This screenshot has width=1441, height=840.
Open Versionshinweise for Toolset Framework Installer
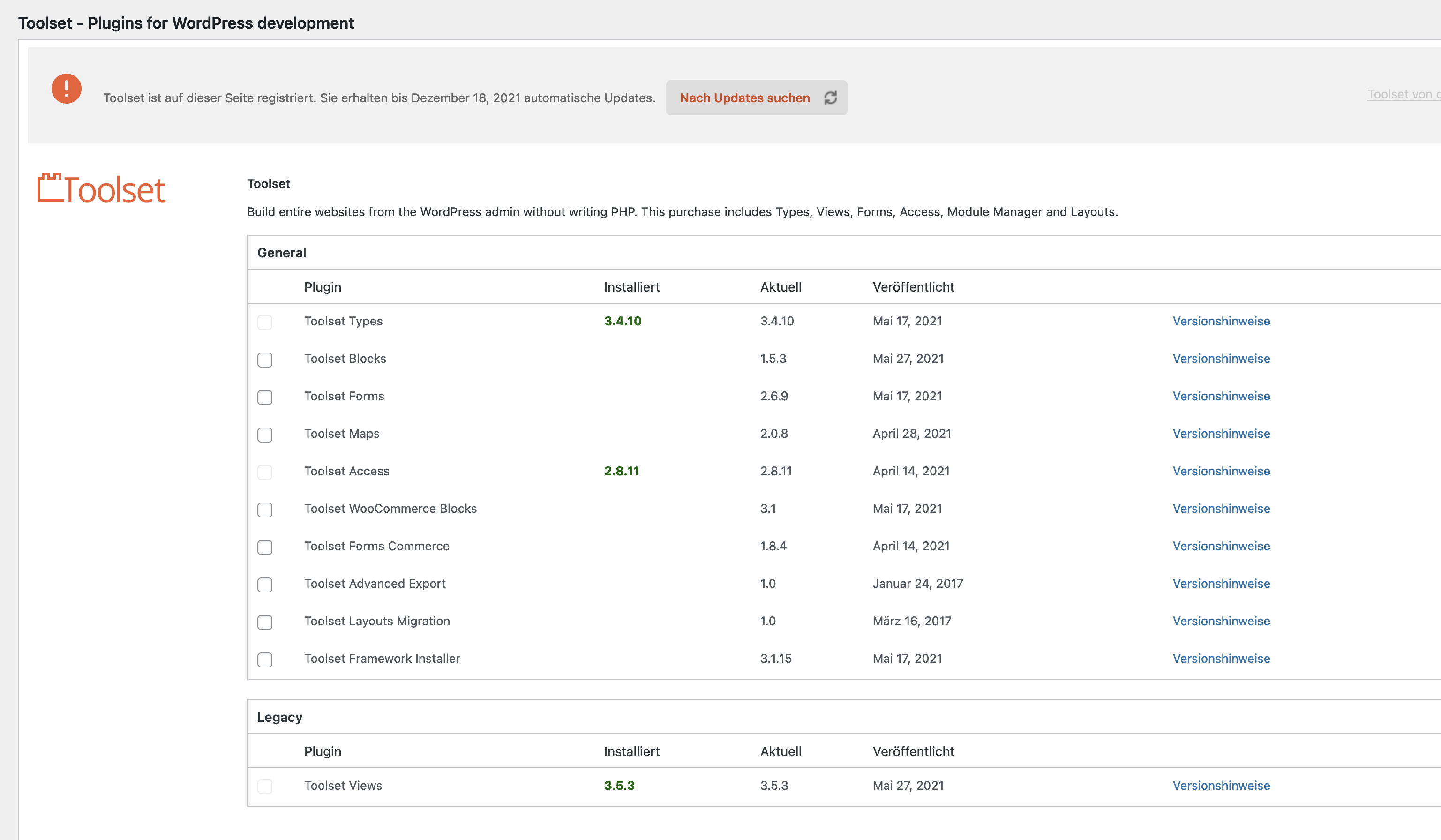(1222, 658)
